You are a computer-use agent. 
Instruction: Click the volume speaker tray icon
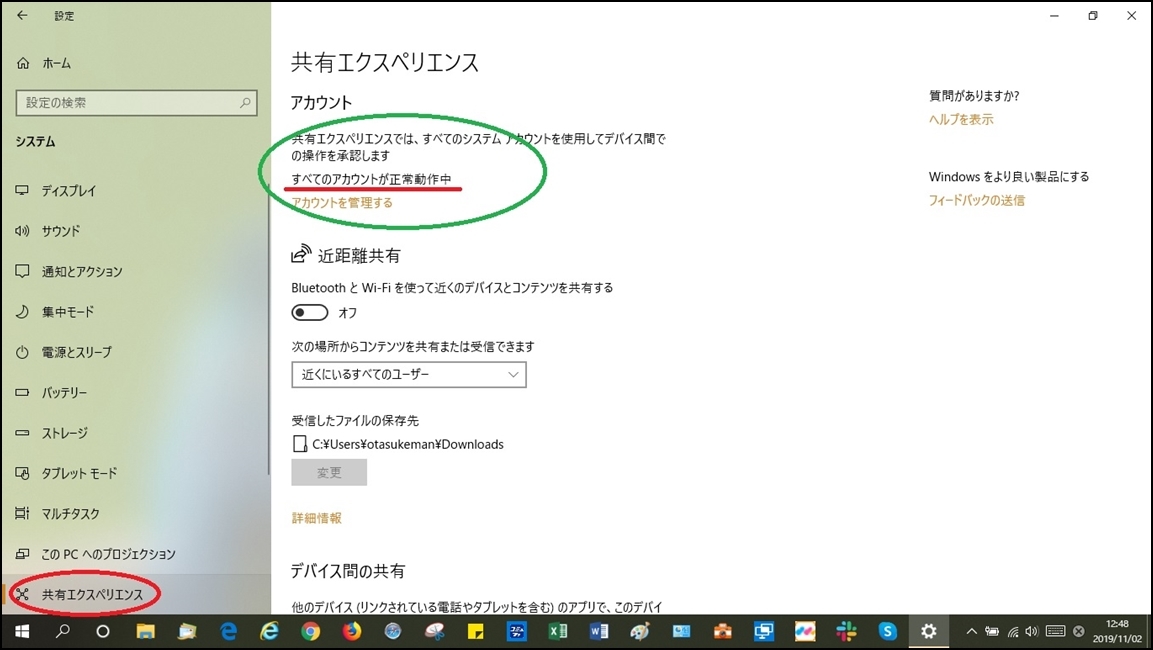[1032, 631]
